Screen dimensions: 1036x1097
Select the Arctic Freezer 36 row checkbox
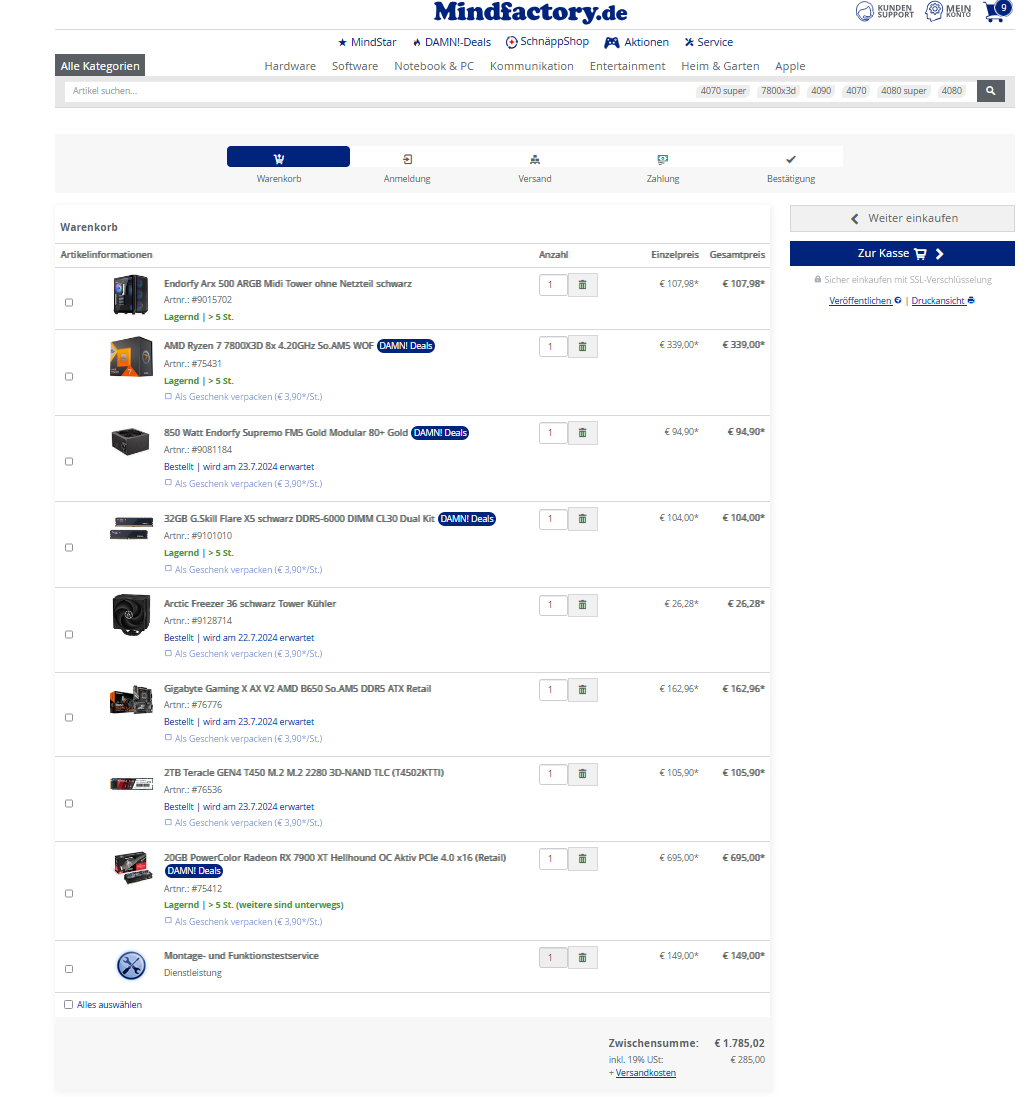point(69,635)
